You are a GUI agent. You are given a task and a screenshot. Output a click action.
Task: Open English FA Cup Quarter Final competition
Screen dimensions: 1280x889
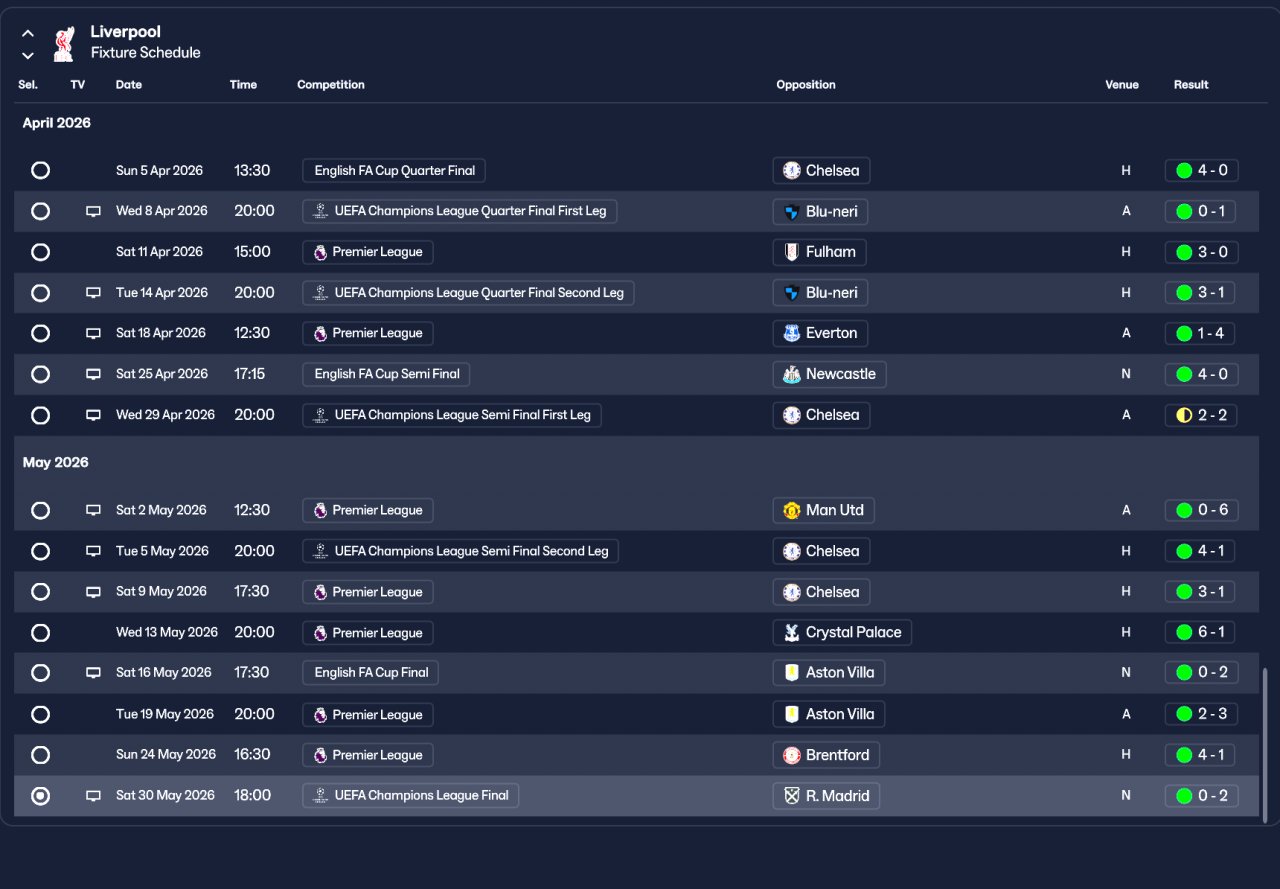coord(394,171)
